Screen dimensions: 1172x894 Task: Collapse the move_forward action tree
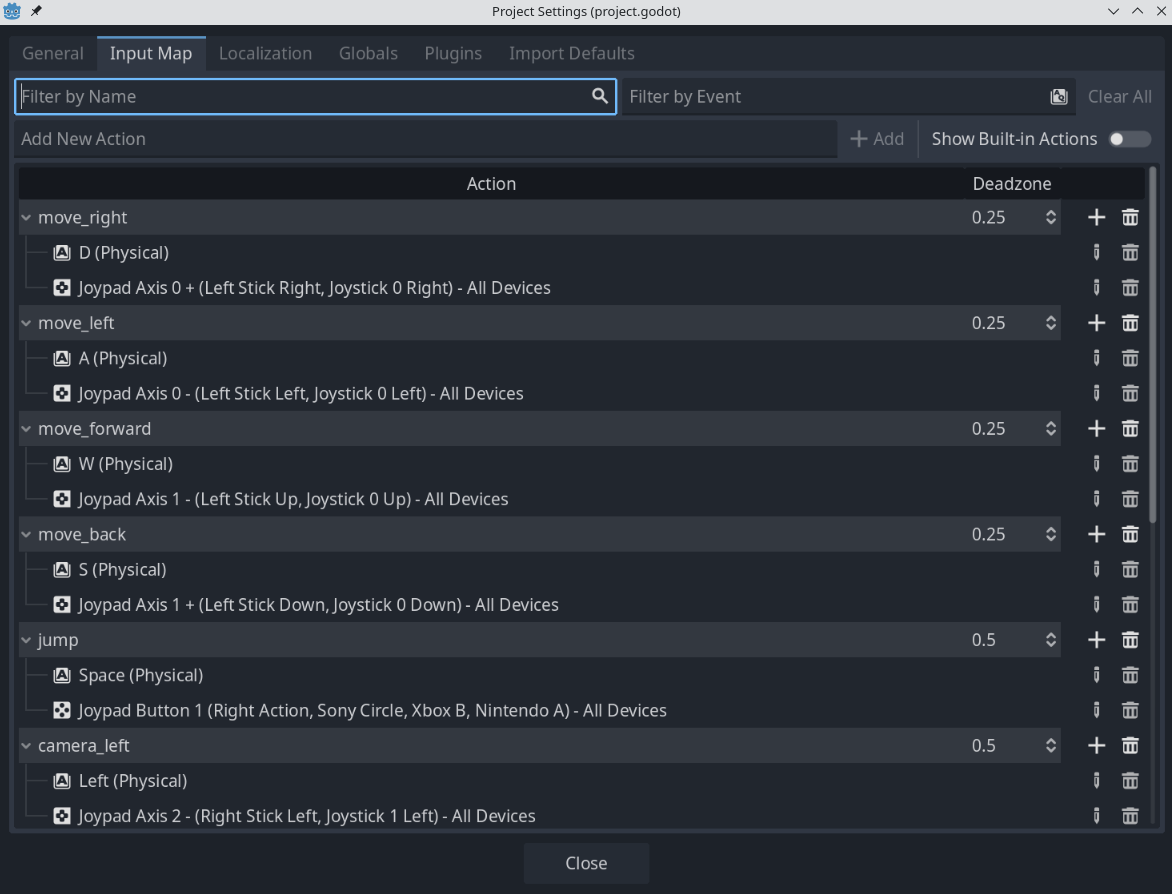(x=27, y=429)
